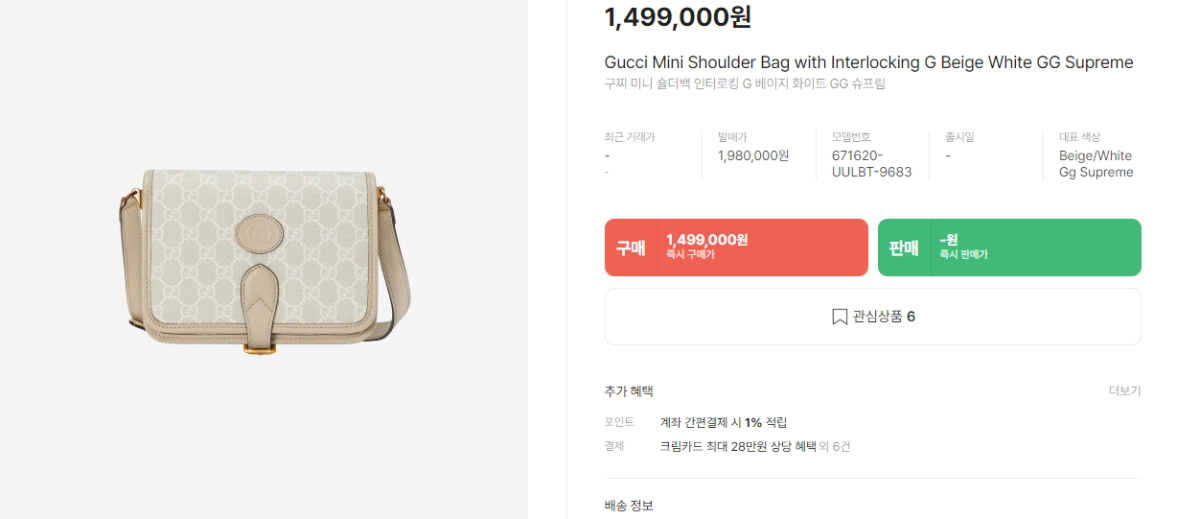Click the 발매가 1,980,000원 value
Image resolution: width=1200 pixels, height=519 pixels.
point(753,156)
